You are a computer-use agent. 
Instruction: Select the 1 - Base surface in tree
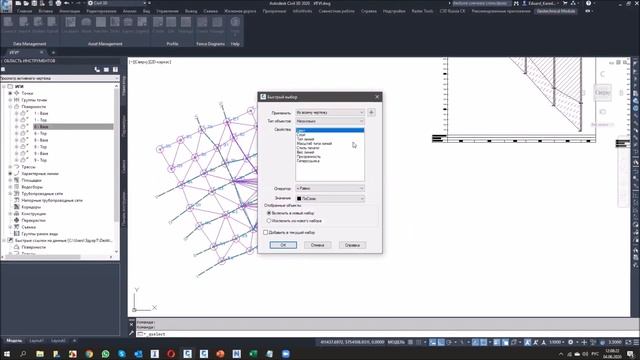coord(41,113)
